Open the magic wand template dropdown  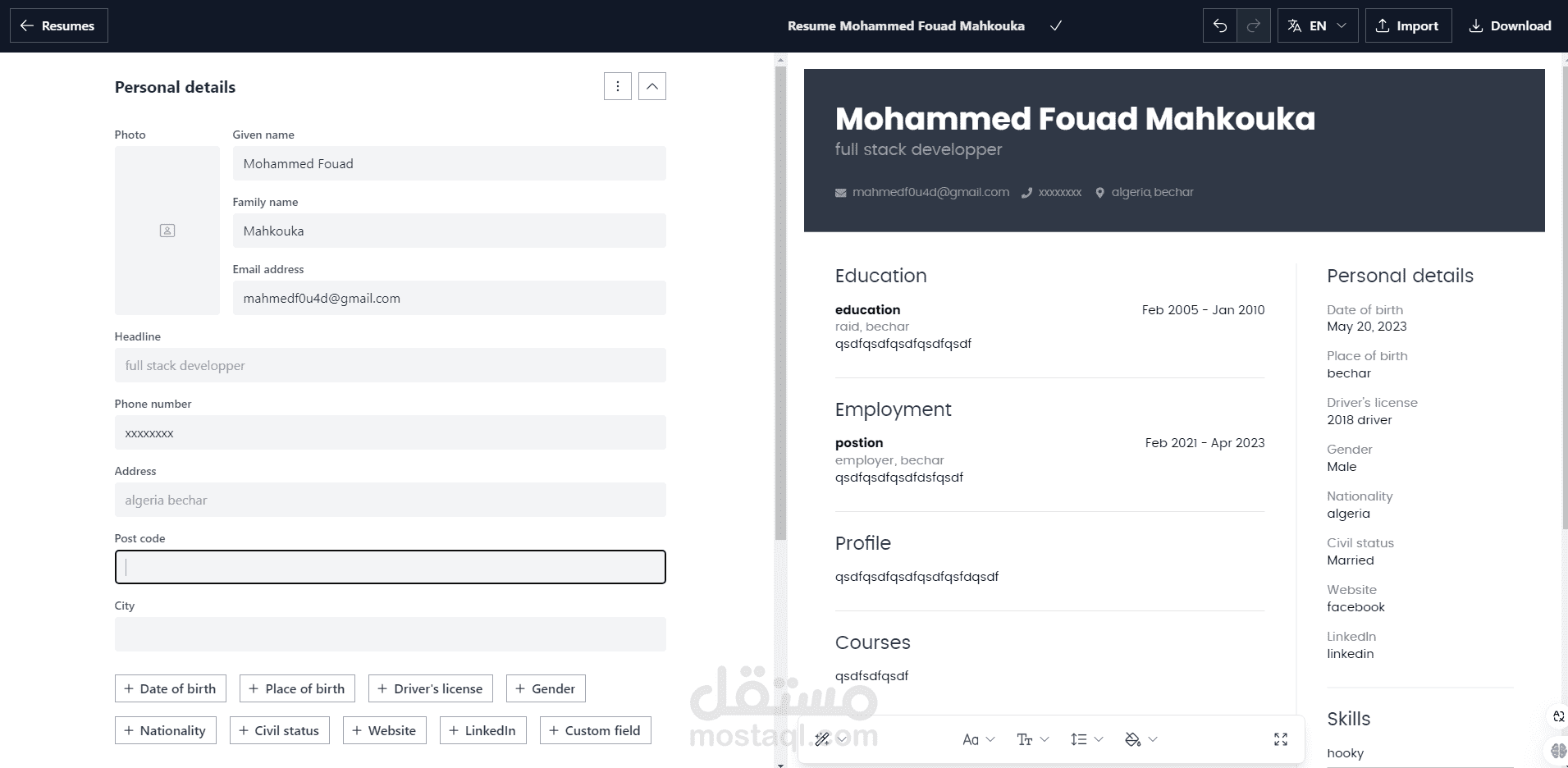click(830, 739)
